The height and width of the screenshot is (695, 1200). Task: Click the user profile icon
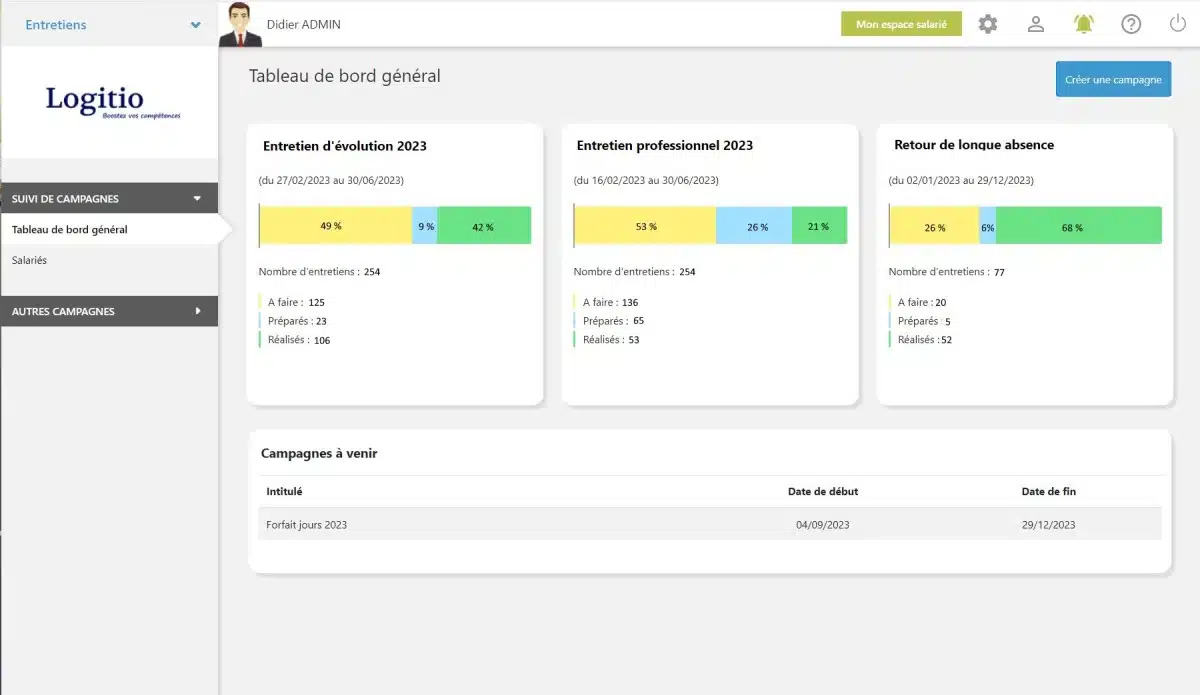click(x=1036, y=24)
